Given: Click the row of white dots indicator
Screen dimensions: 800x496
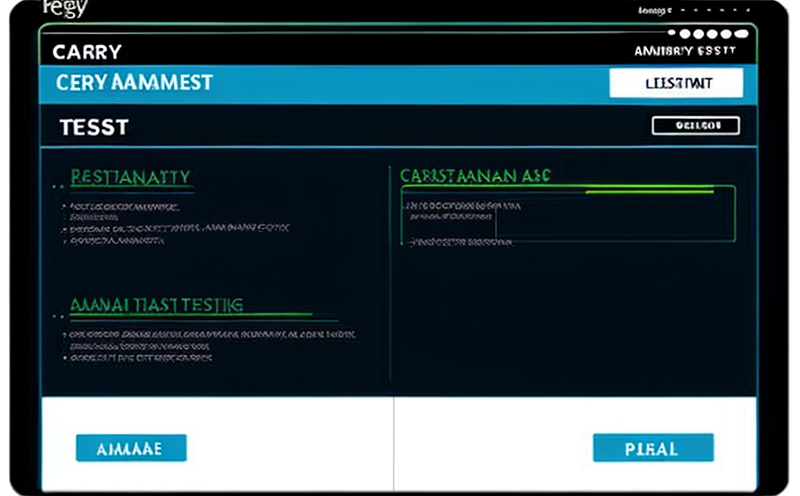Looking at the screenshot, I should [x=708, y=34].
